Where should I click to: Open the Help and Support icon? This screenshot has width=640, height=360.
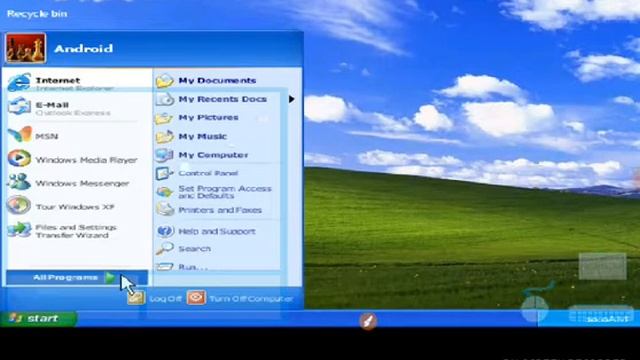pos(165,231)
